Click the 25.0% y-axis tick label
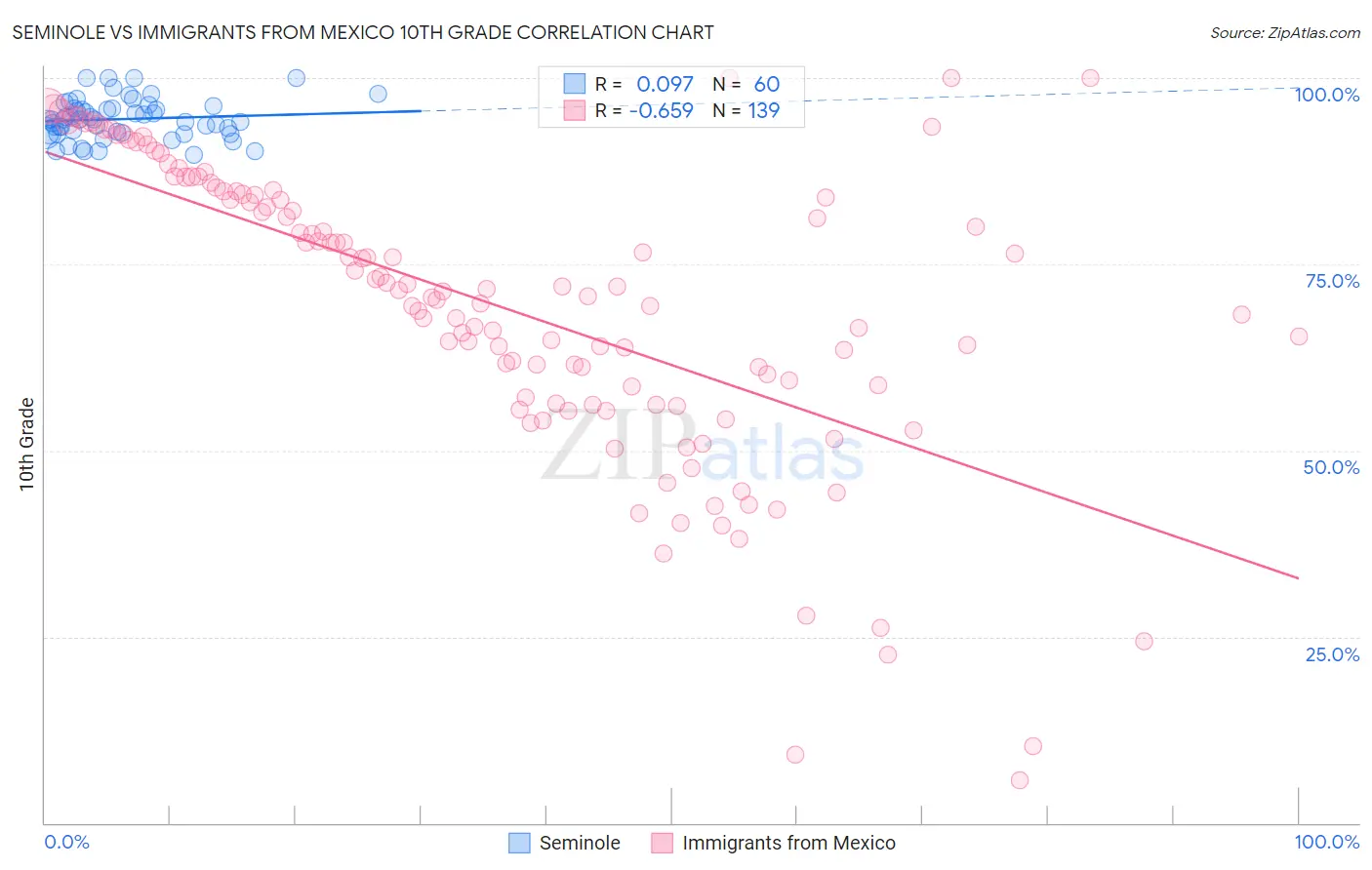Image resolution: width=1372 pixels, height=870 pixels. (1332, 654)
